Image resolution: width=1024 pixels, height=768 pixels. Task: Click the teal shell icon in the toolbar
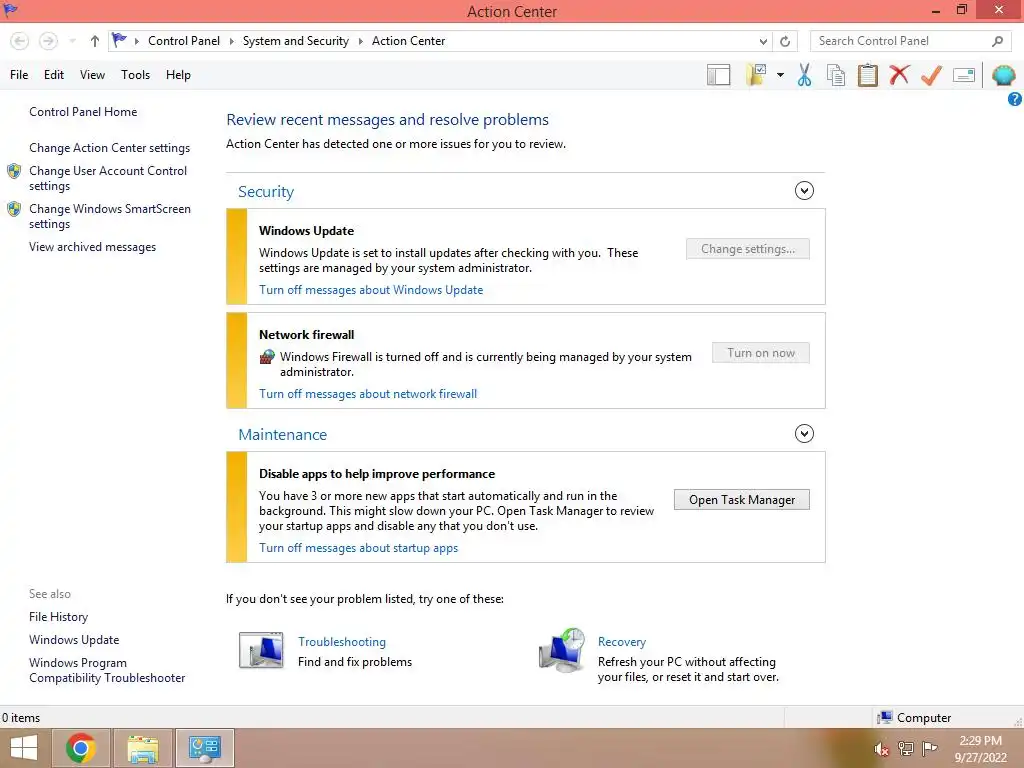(1003, 75)
